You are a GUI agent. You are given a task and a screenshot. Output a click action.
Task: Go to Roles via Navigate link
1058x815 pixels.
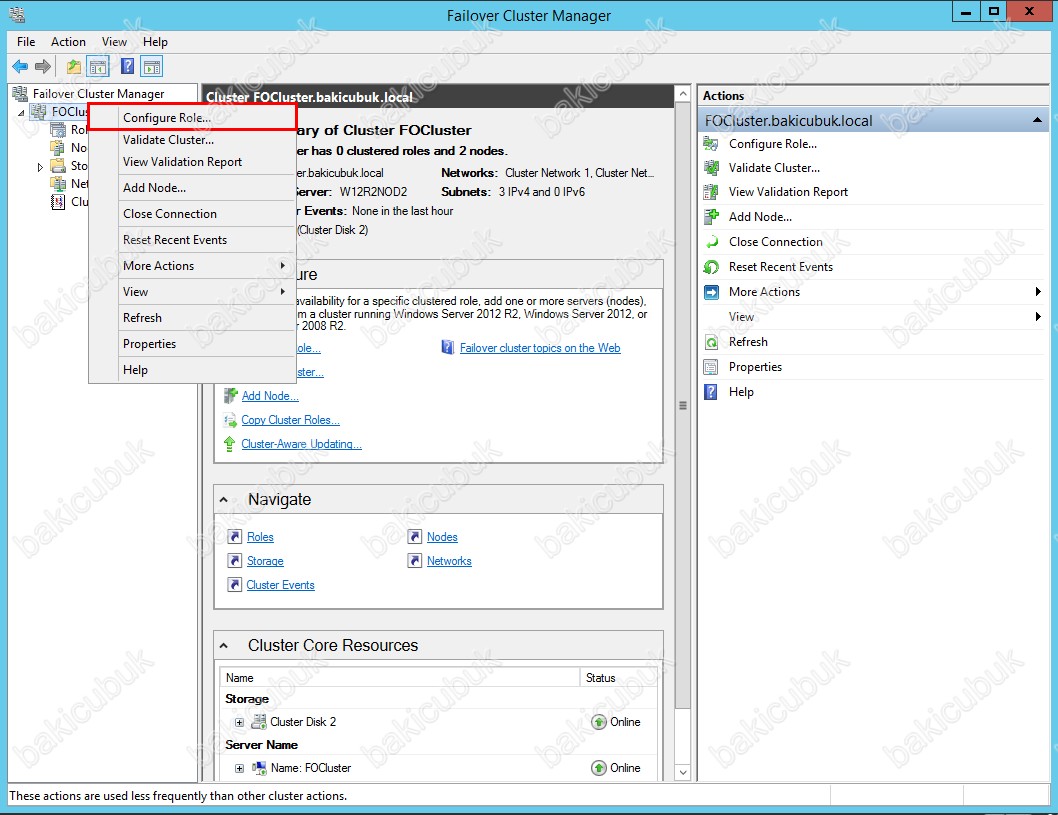[260, 537]
